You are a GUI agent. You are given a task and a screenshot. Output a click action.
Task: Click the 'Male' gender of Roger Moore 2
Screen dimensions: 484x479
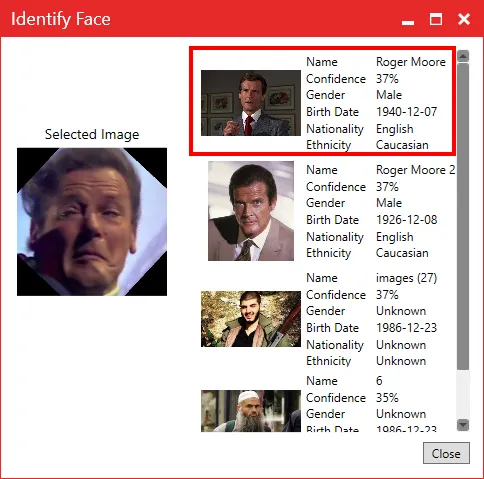point(389,203)
